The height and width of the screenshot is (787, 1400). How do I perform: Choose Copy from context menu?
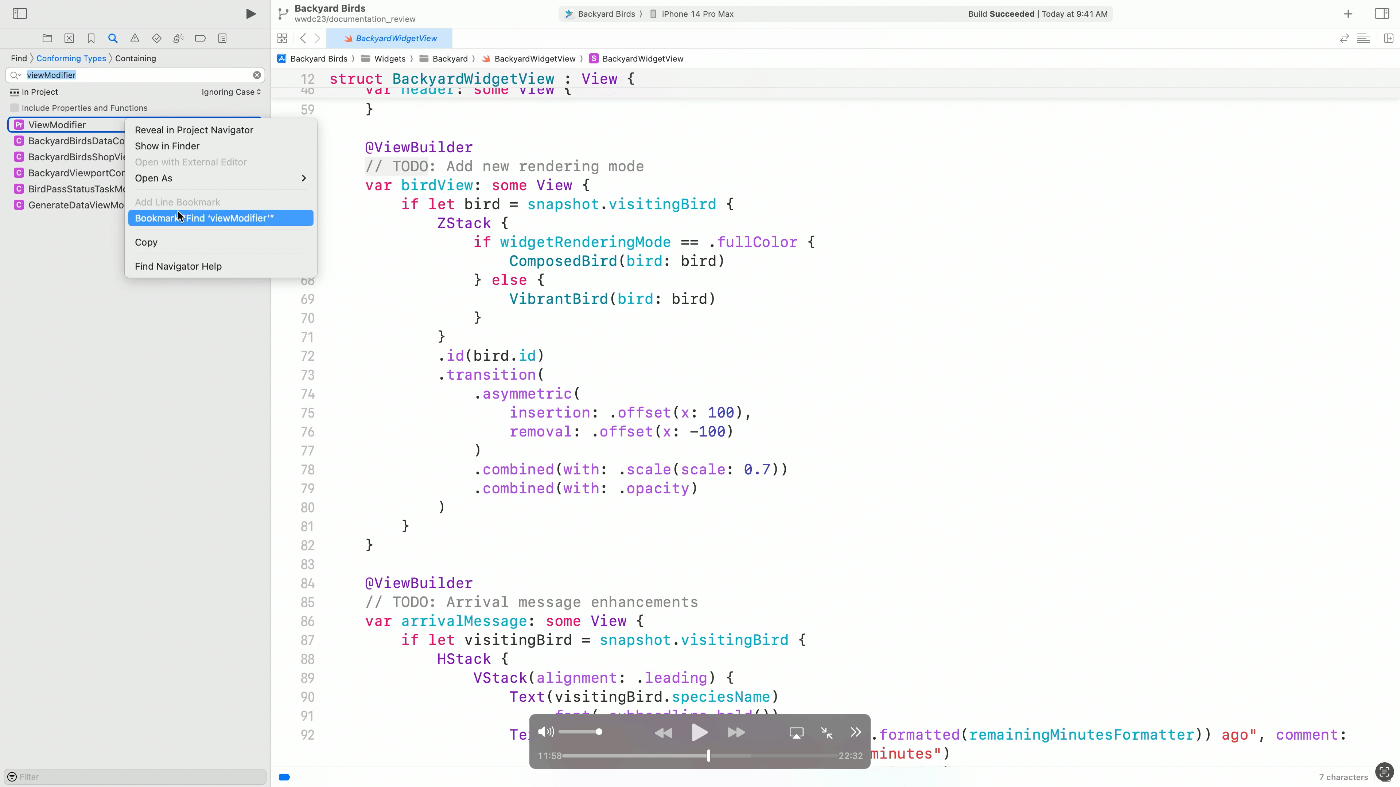[x=221, y=242]
